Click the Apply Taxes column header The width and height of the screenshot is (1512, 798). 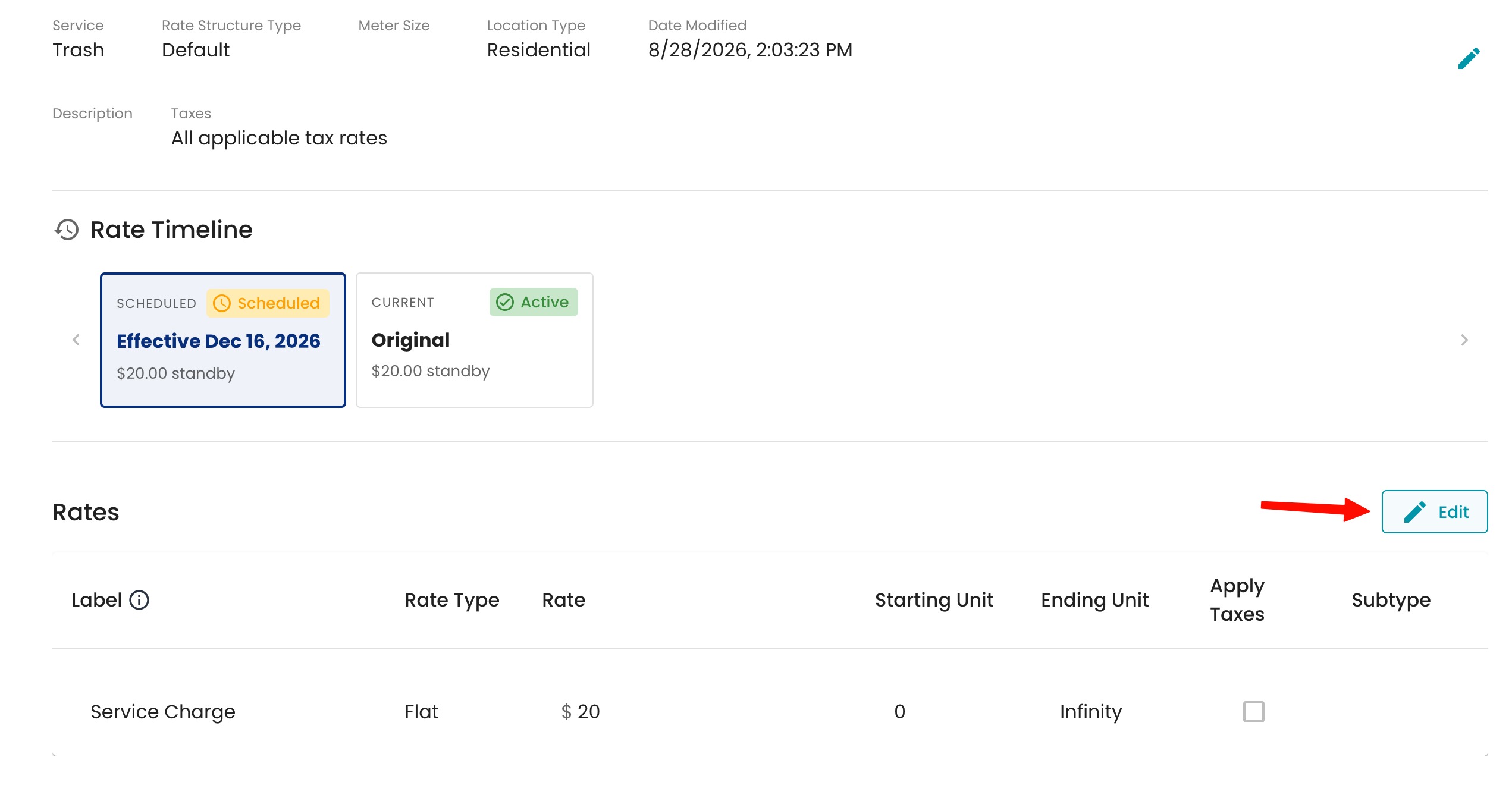pyautogui.click(x=1237, y=600)
